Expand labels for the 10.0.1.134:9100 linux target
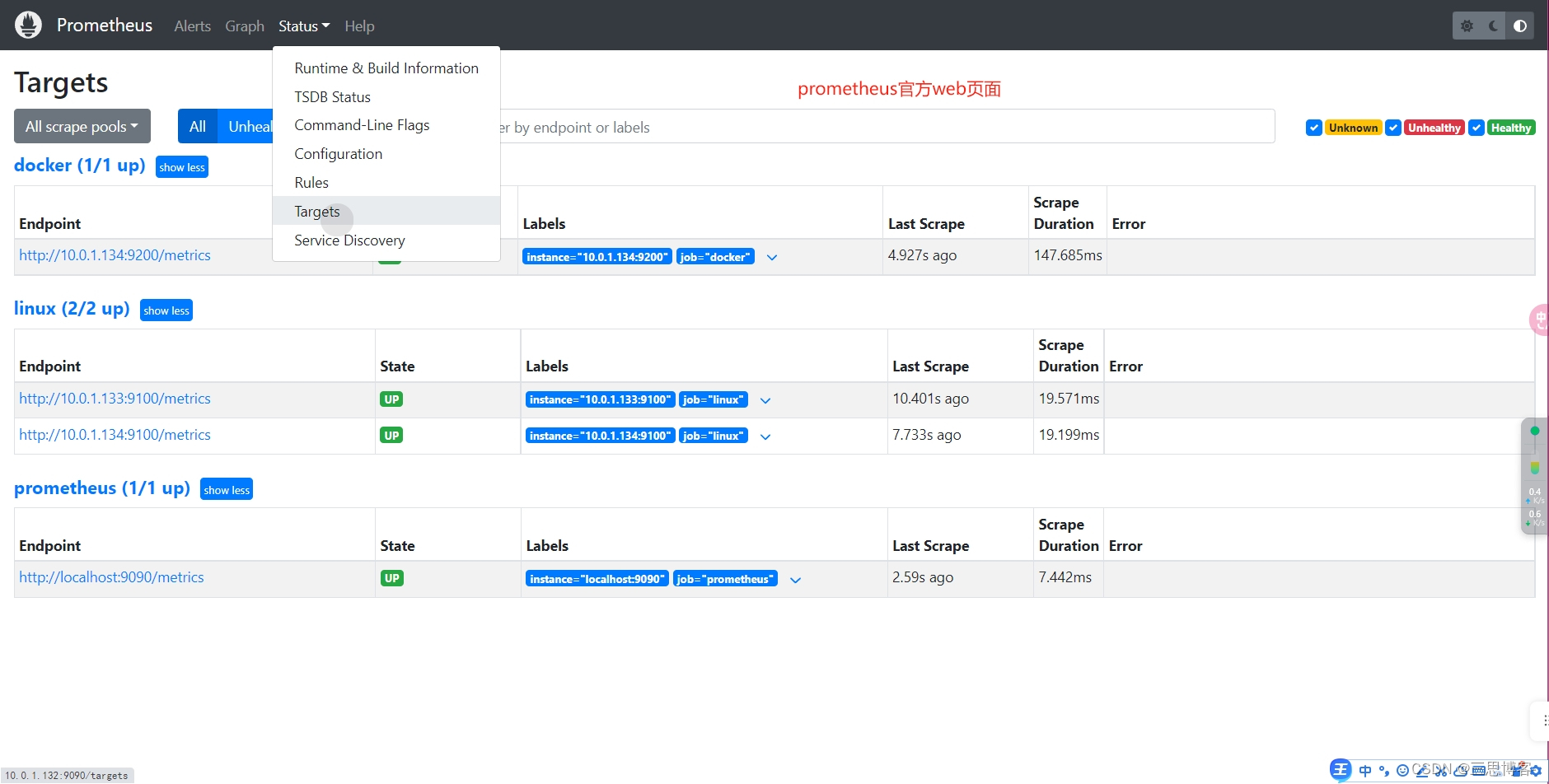The width and height of the screenshot is (1549, 784). [x=765, y=436]
